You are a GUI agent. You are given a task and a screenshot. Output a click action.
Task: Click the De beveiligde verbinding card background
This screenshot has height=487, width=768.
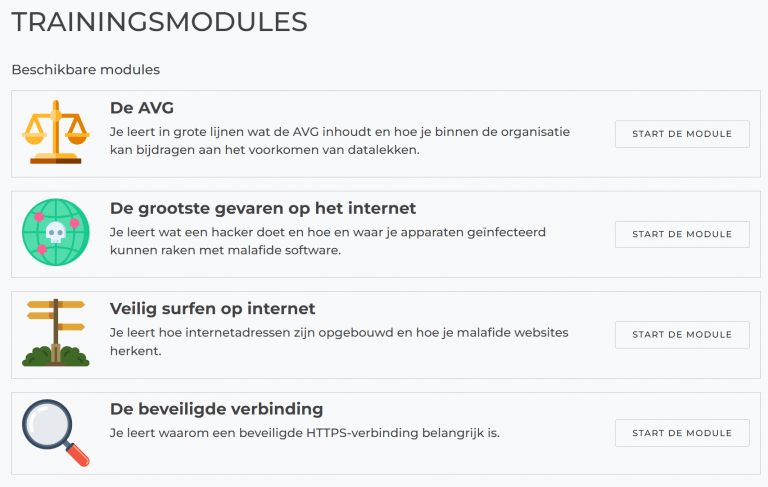tap(386, 433)
